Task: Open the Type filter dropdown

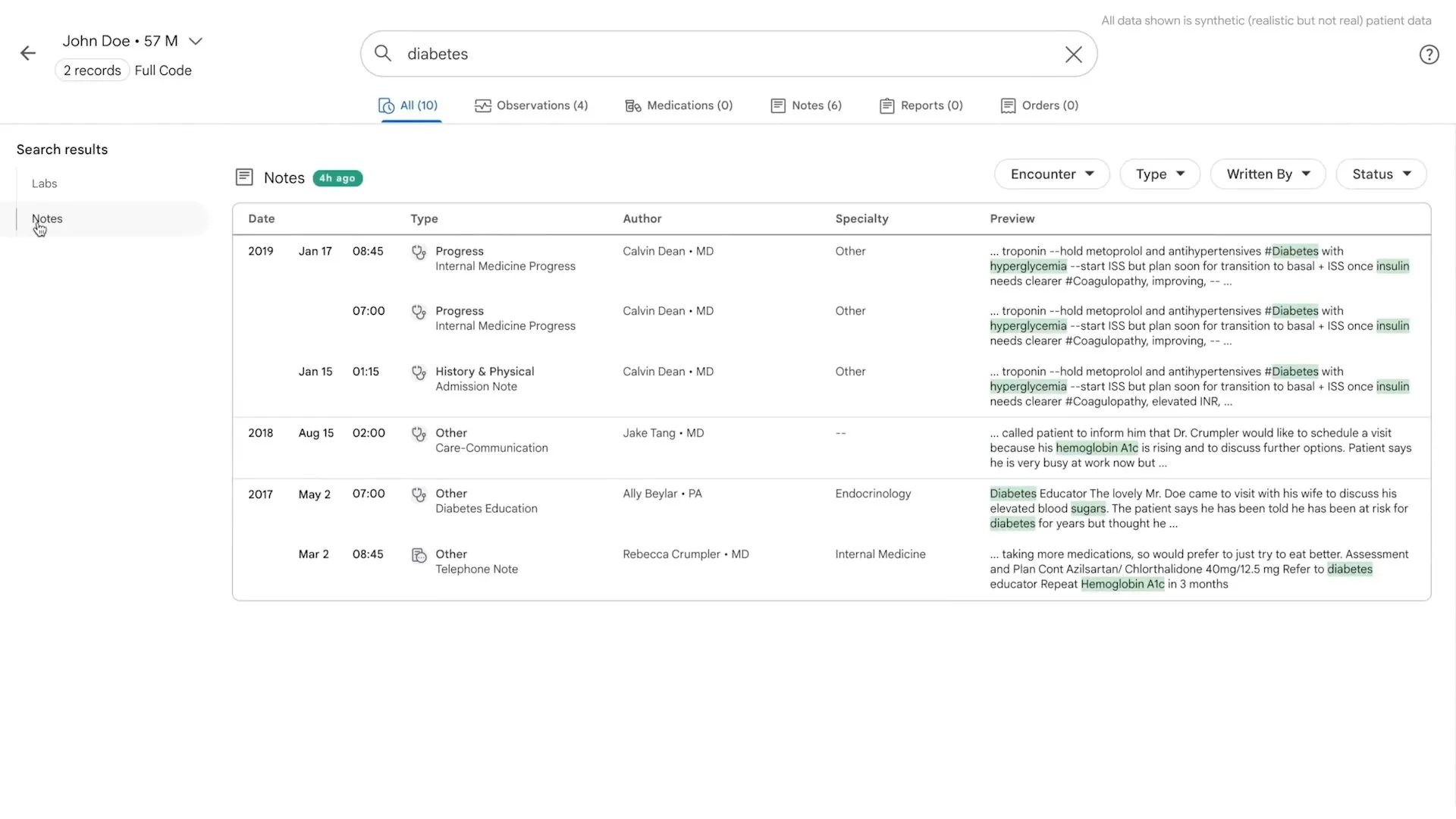Action: click(x=1159, y=174)
